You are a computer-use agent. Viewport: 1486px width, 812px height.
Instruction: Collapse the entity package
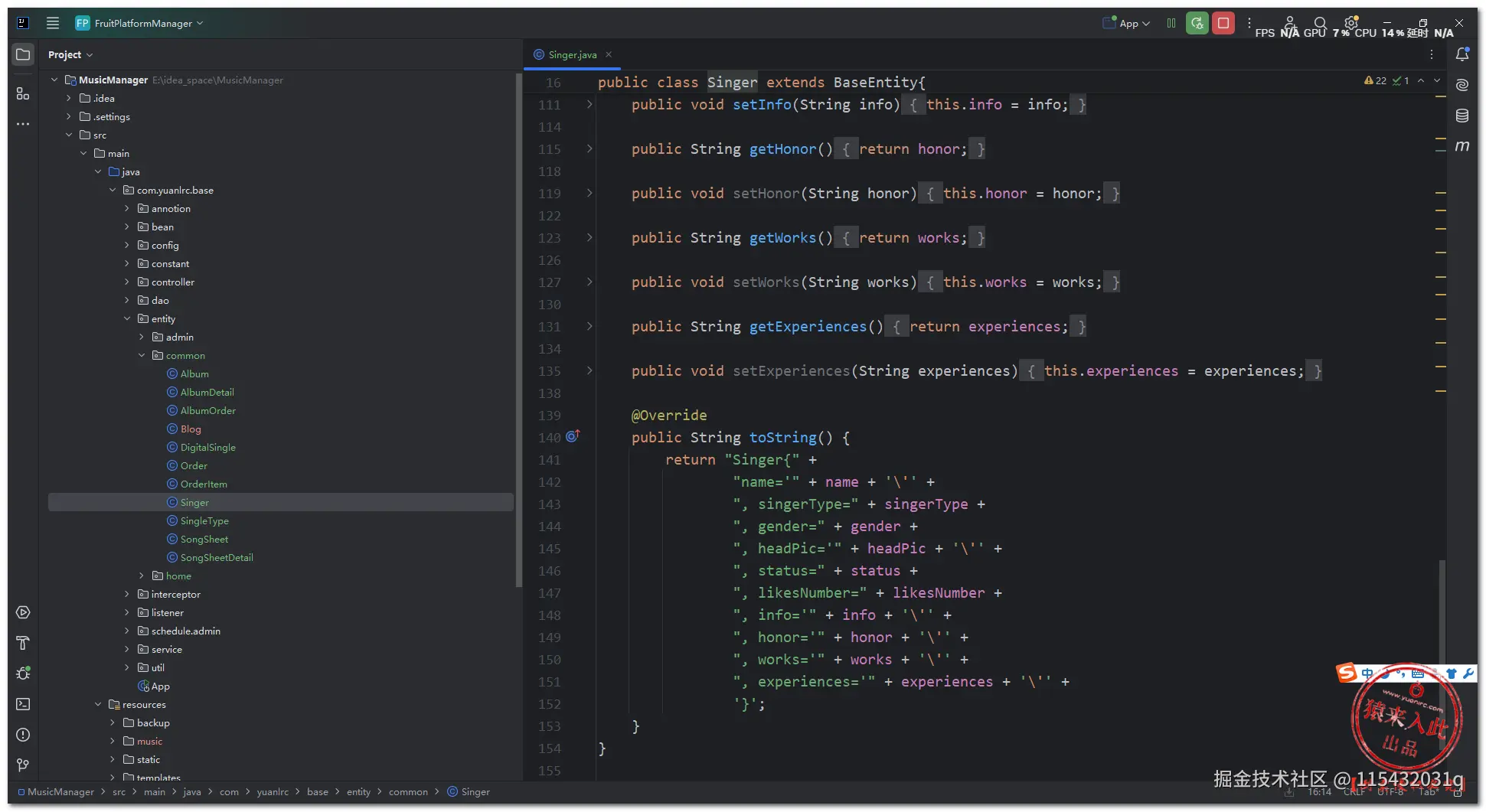pyautogui.click(x=127, y=318)
